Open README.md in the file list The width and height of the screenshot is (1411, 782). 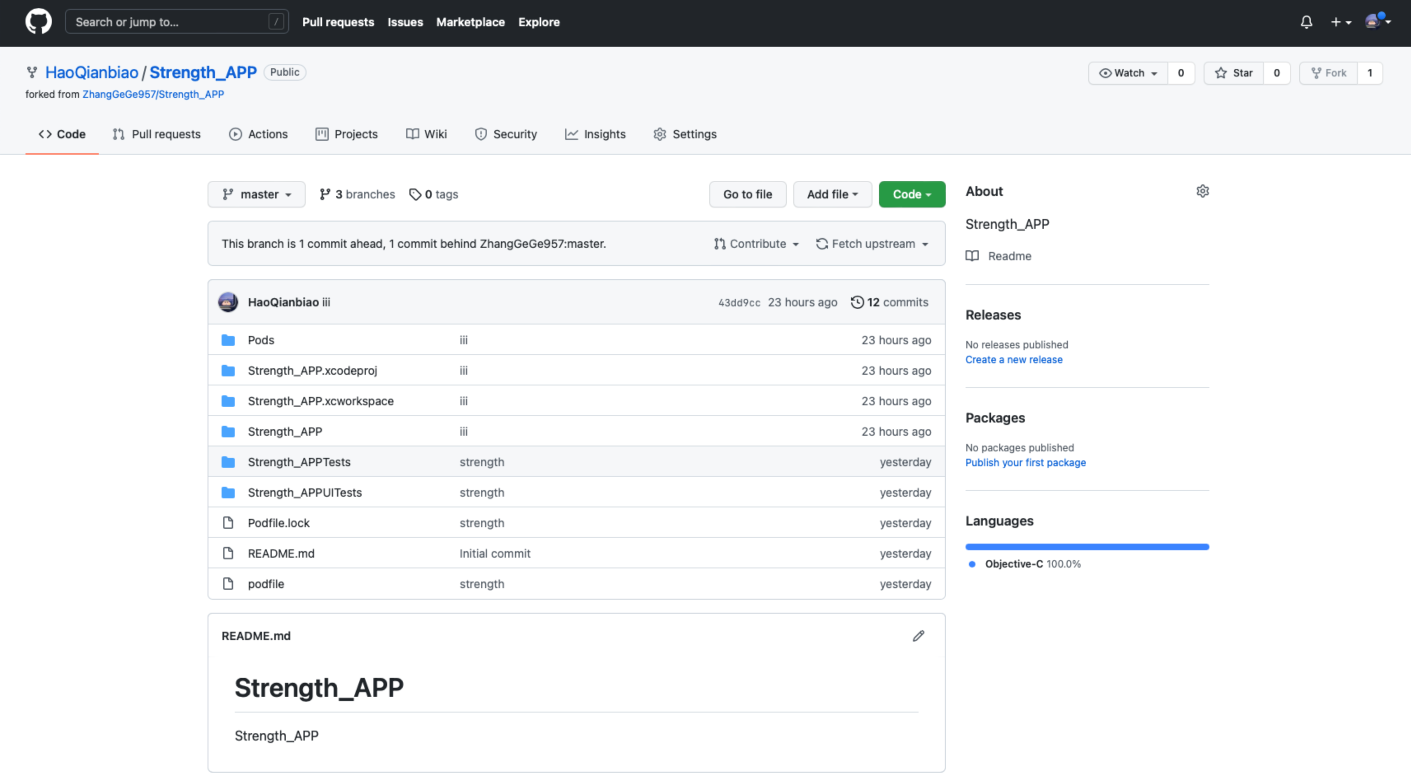pyautogui.click(x=281, y=554)
